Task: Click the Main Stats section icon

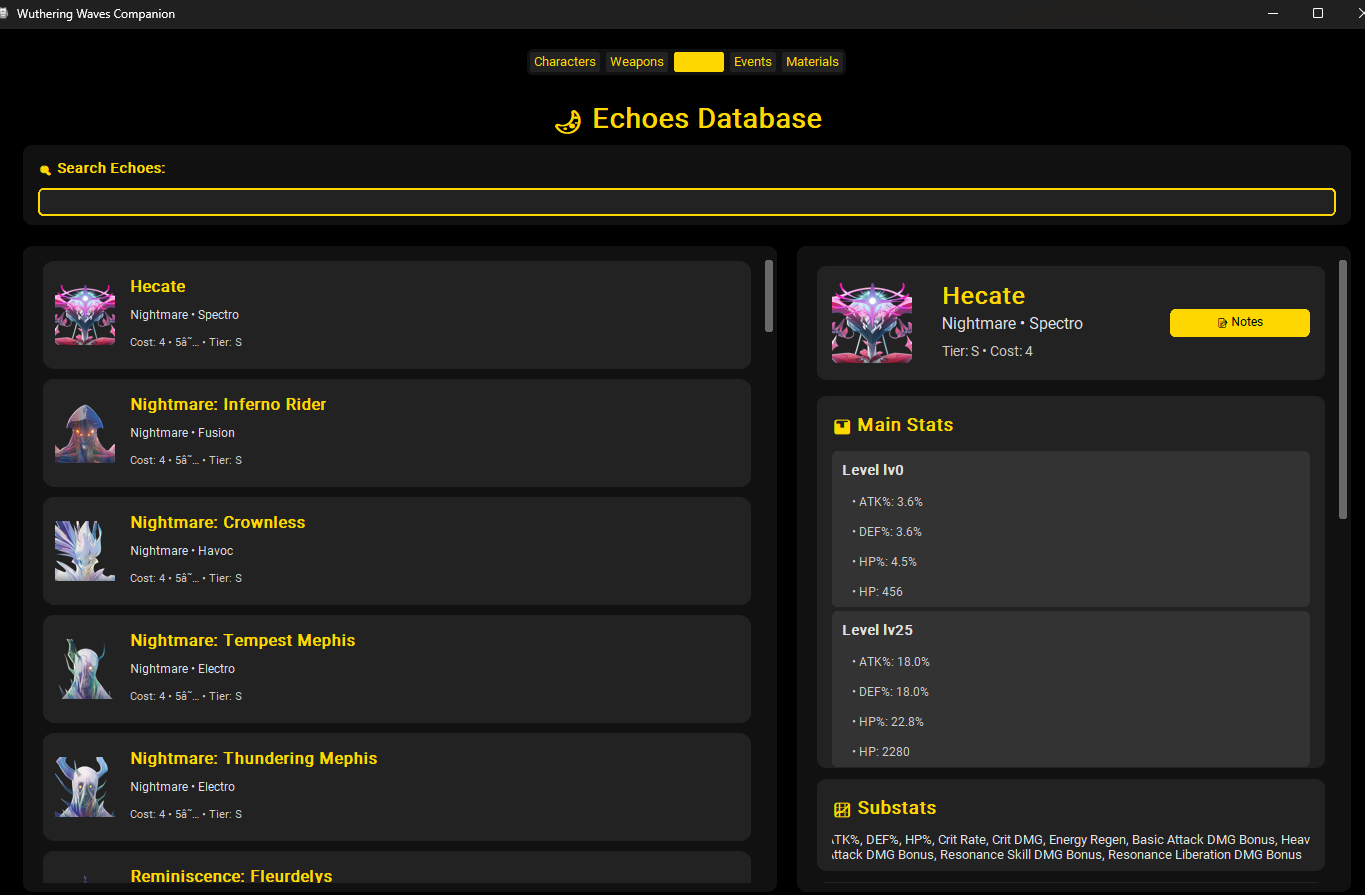Action: click(842, 426)
